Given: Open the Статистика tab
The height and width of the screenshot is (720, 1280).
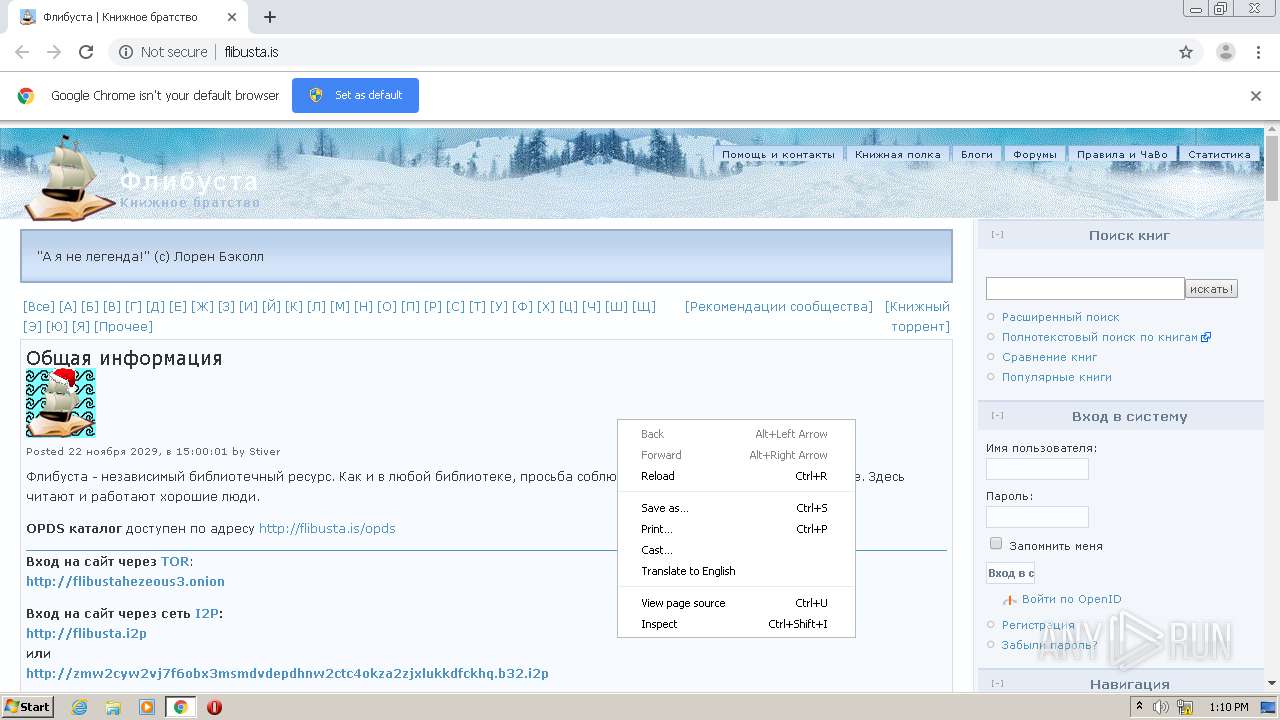Looking at the screenshot, I should [x=1219, y=155].
